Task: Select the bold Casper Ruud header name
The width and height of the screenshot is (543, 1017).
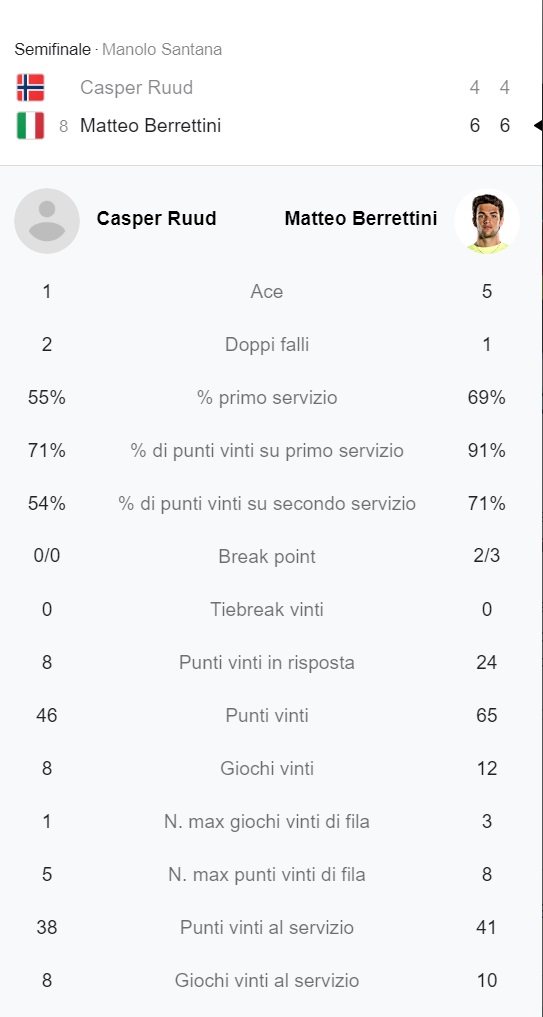Action: click(156, 219)
